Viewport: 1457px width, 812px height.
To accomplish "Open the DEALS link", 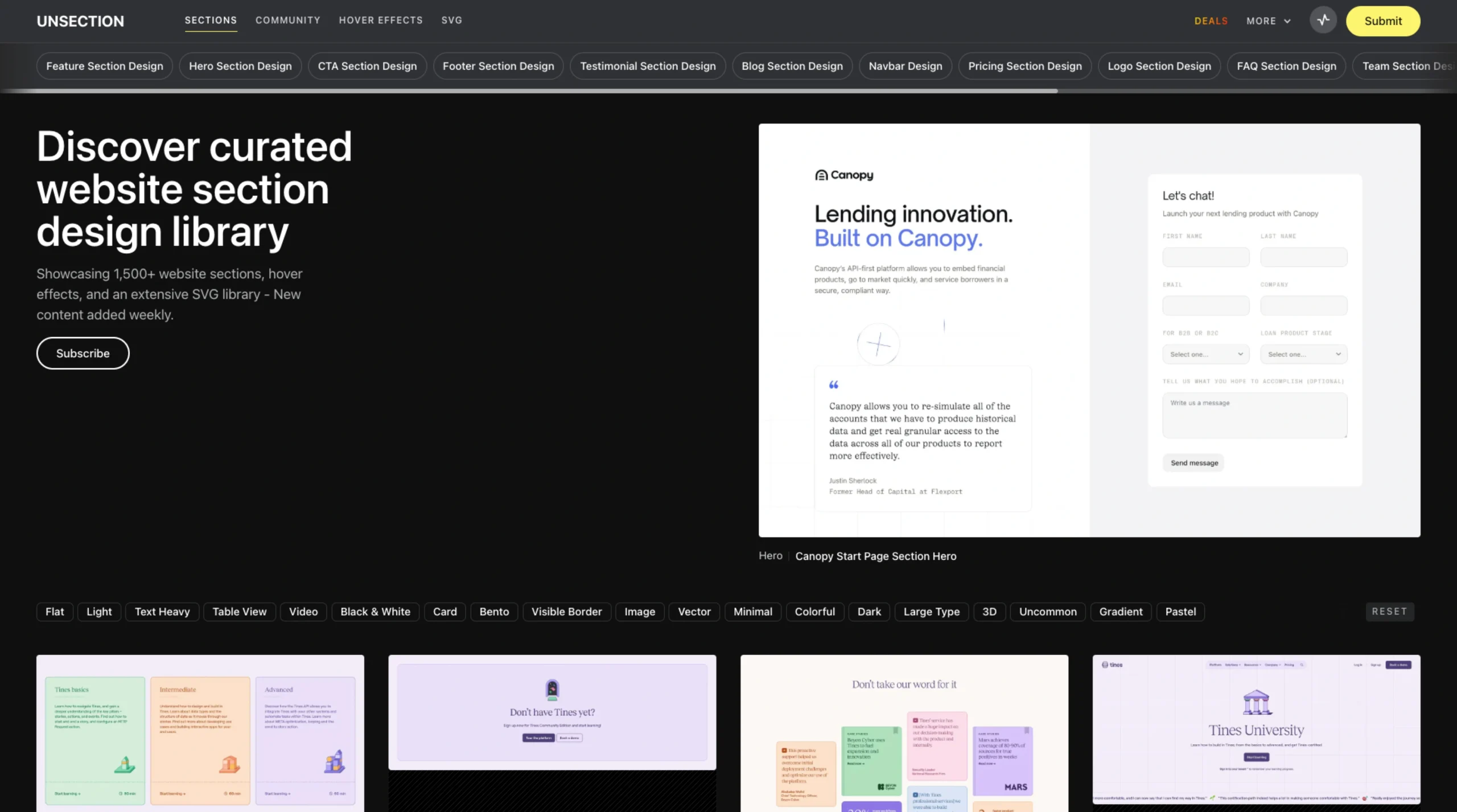I will (1211, 21).
